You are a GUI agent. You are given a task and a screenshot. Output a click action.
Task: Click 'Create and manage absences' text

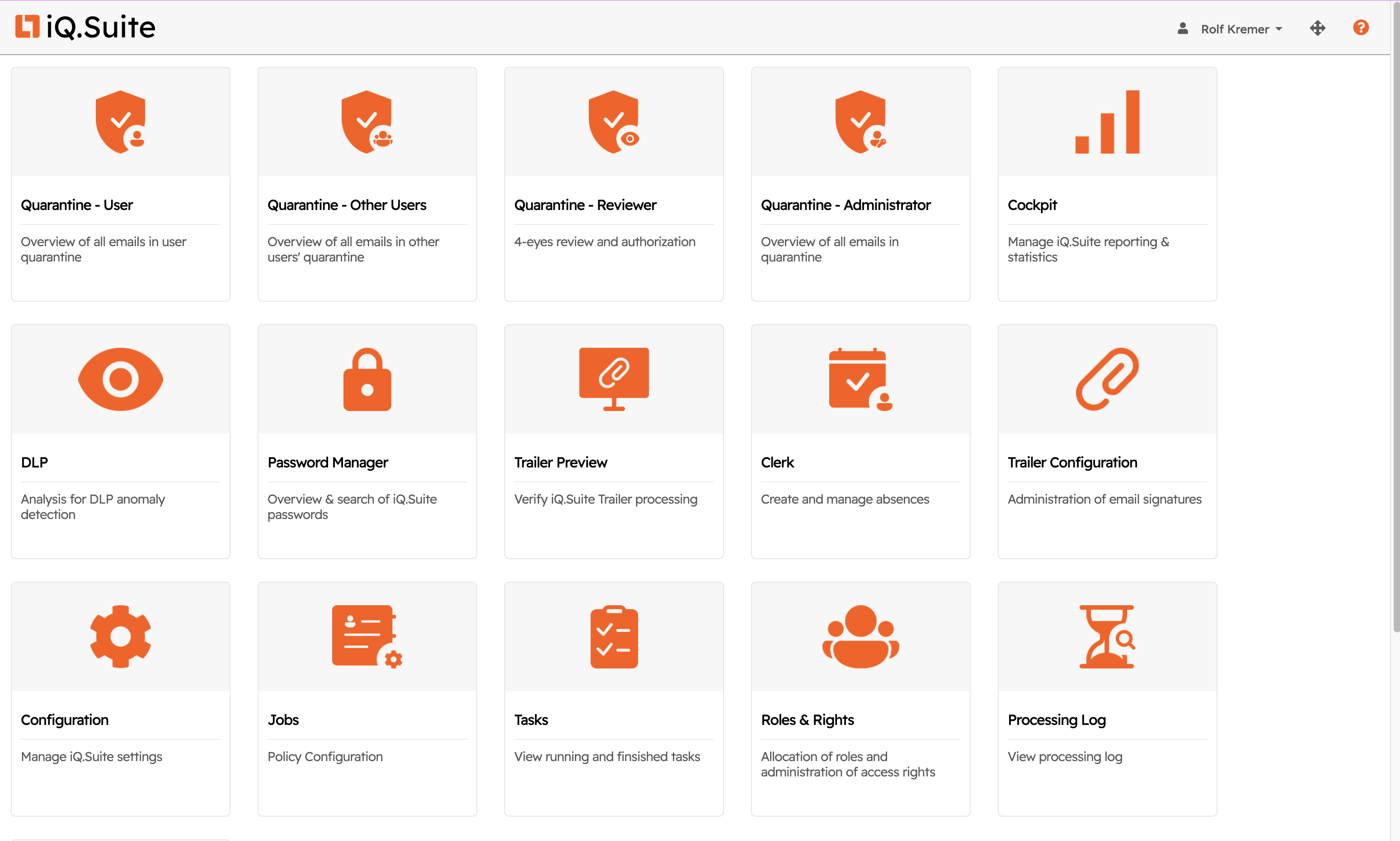844,499
